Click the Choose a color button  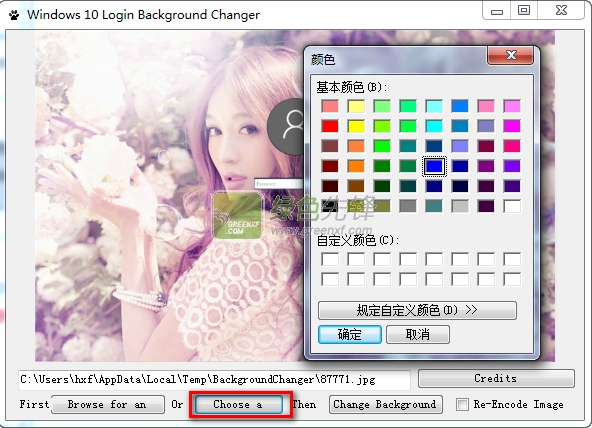click(239, 405)
